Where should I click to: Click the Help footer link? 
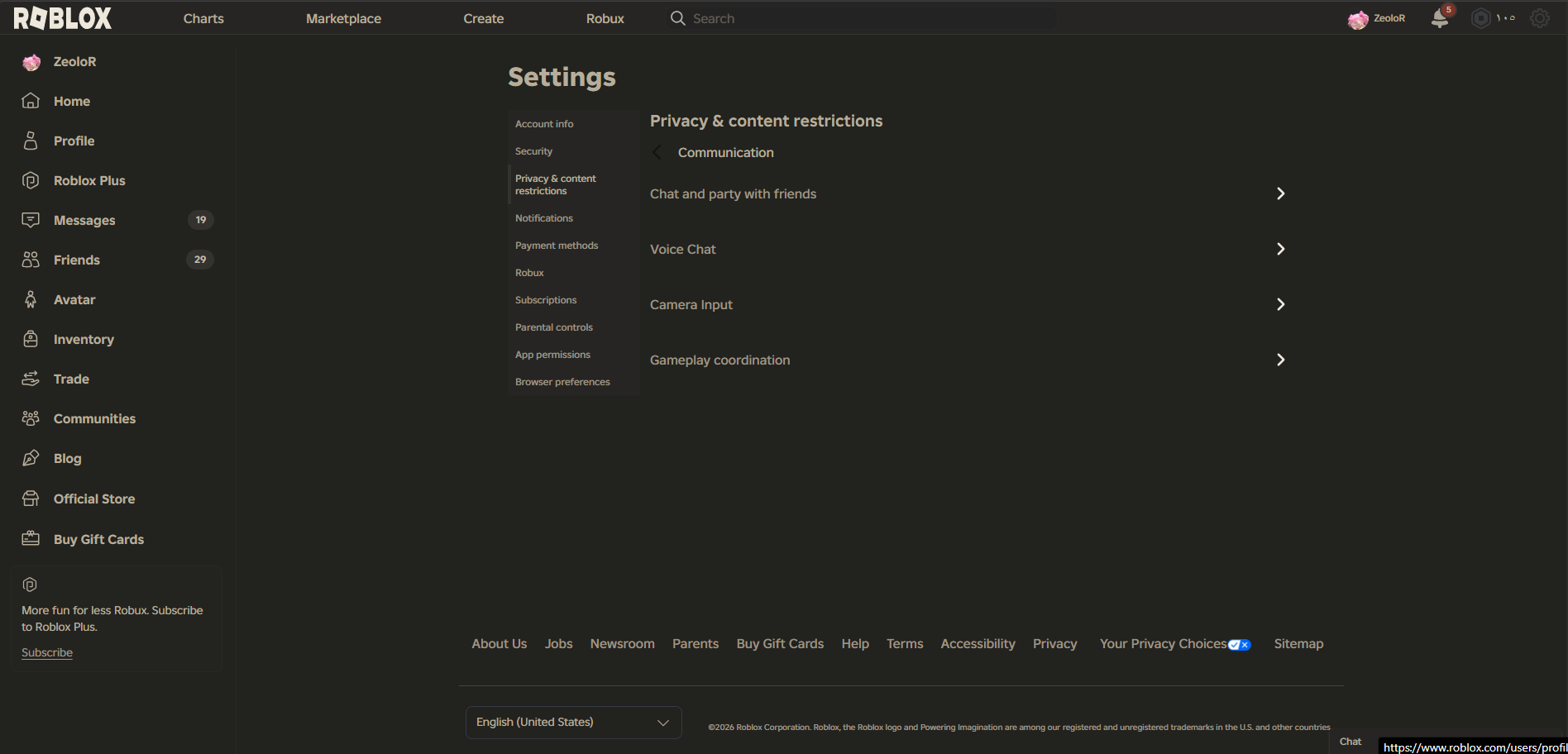(x=855, y=644)
